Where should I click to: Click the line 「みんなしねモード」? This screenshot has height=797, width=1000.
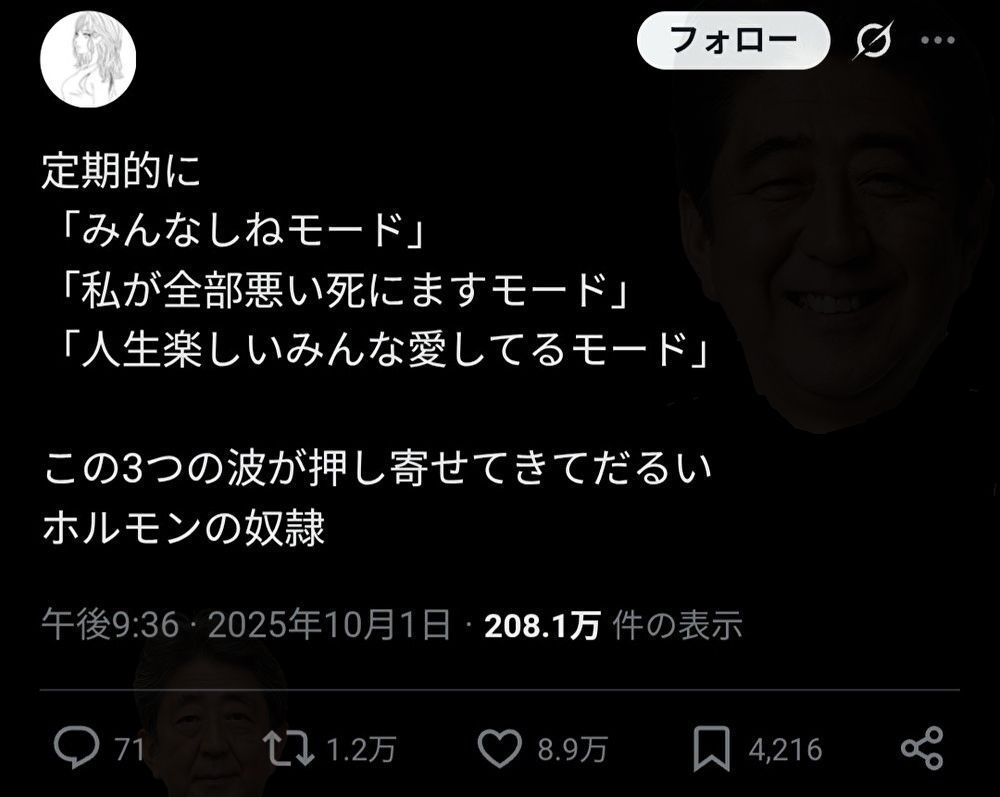[241, 229]
